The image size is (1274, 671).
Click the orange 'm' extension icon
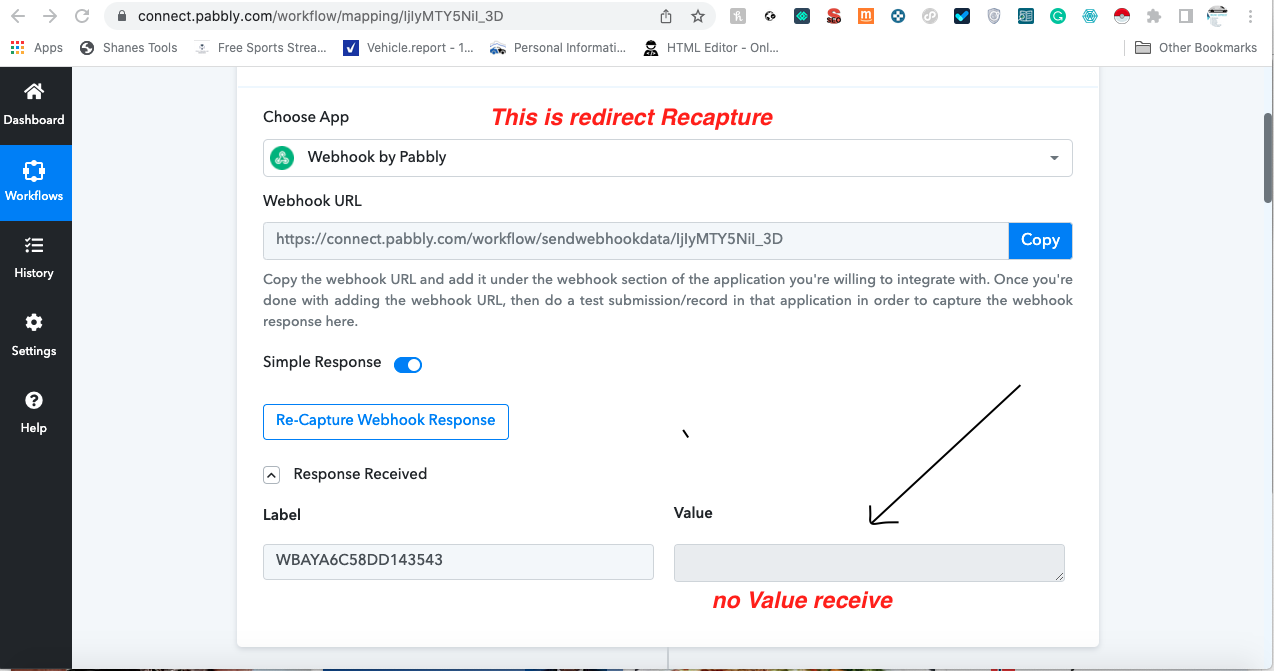tap(866, 16)
